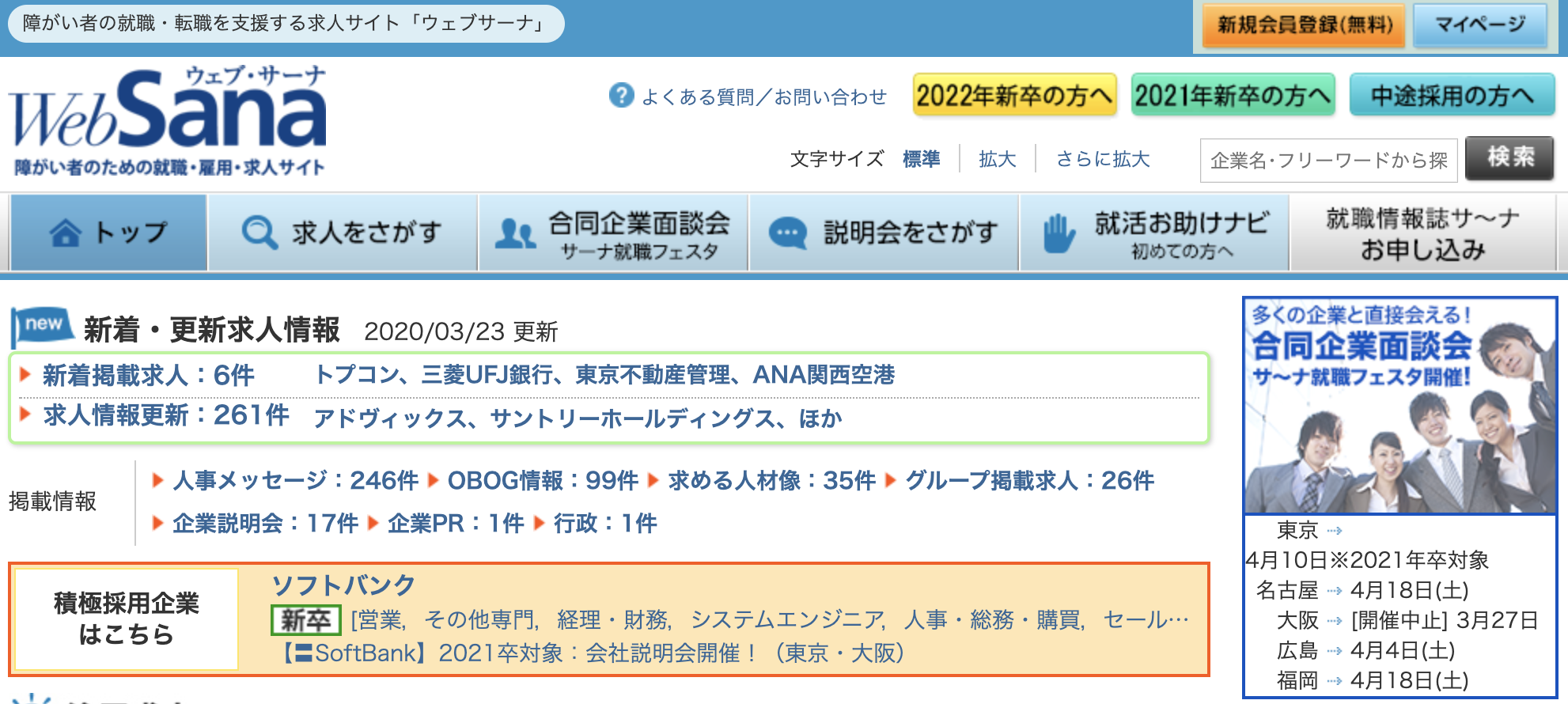Image resolution: width=1568 pixels, height=704 pixels.
Task: Set text size to 拡大
Action: click(997, 159)
